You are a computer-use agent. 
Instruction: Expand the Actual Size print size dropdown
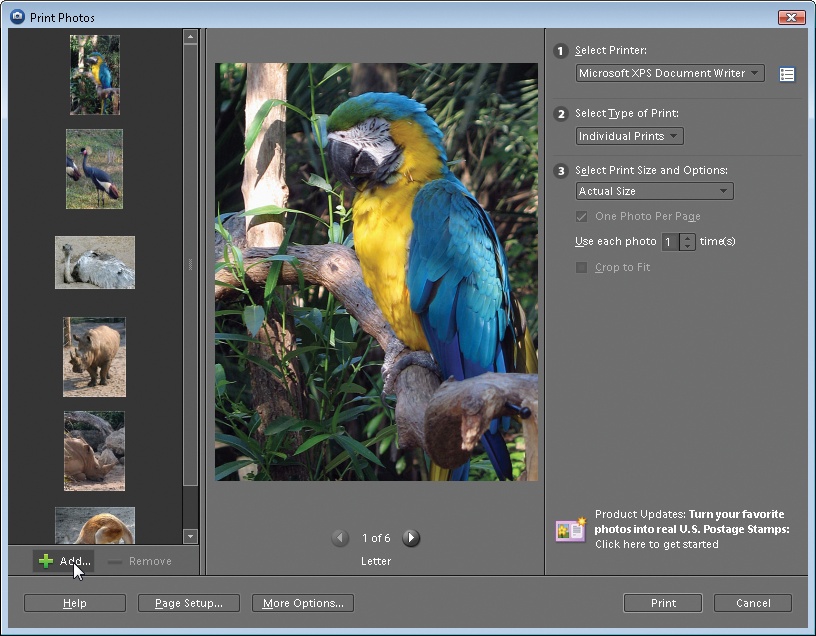click(x=654, y=191)
